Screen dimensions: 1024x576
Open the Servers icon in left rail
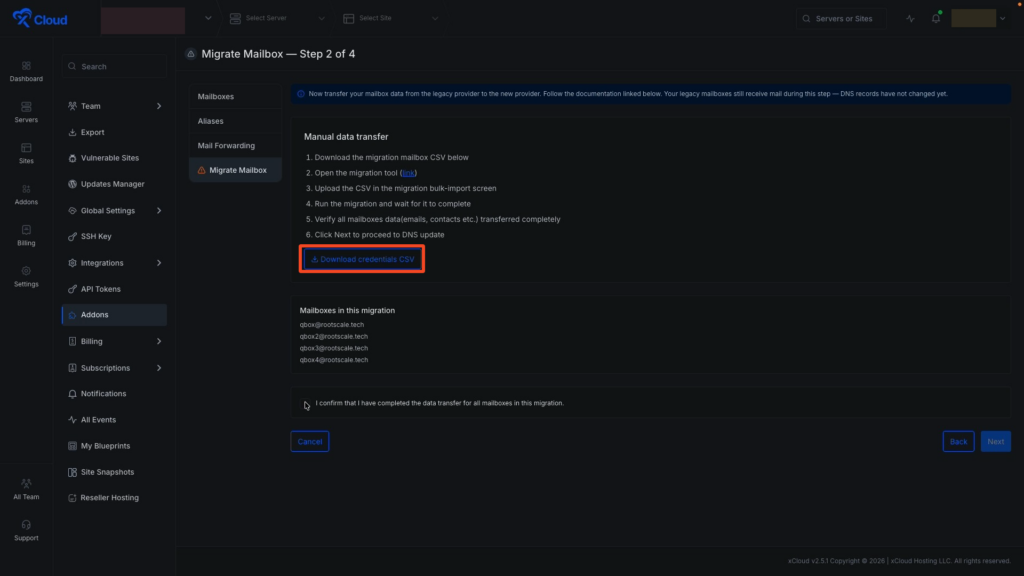26,112
